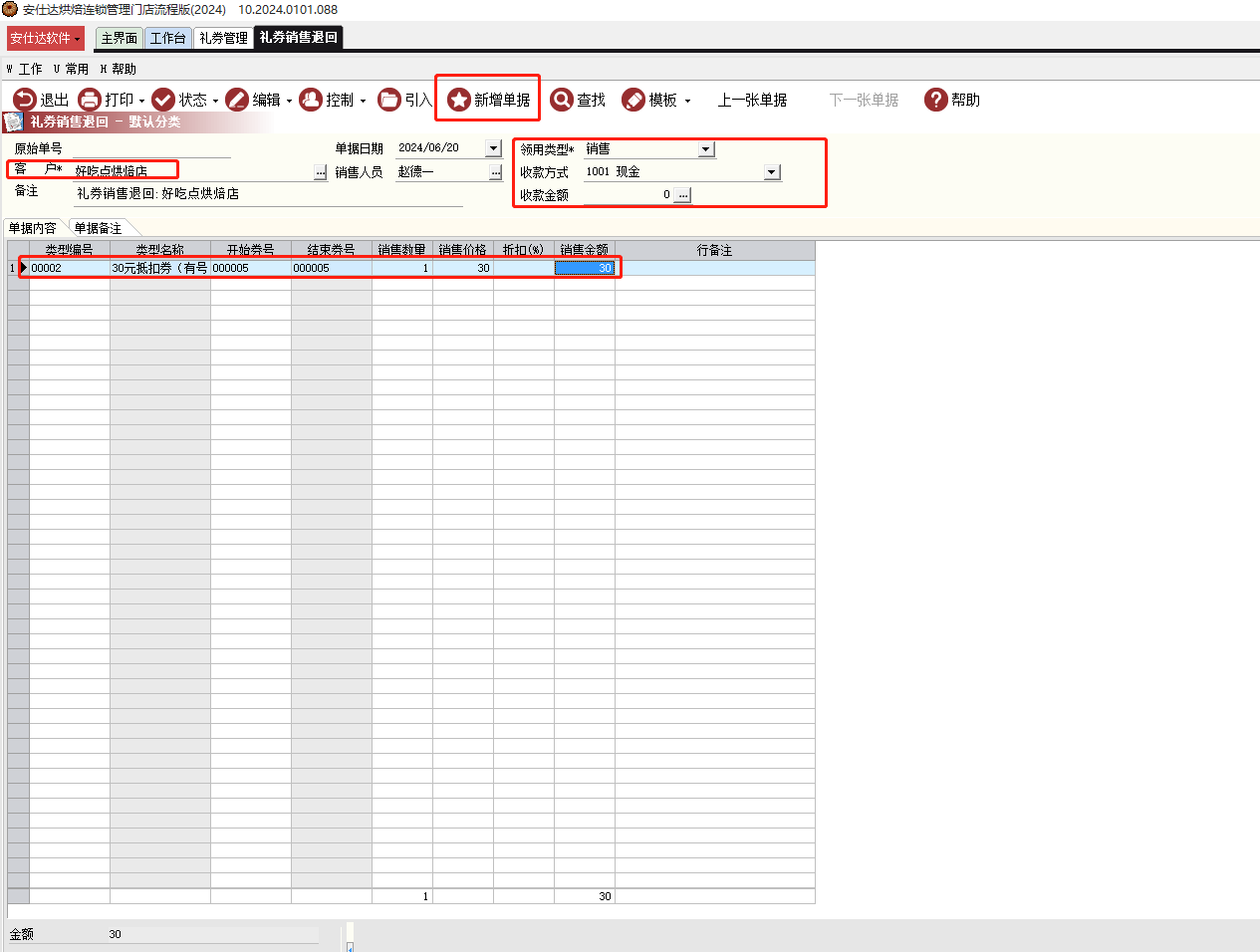Click the 销售价格 column header
The height and width of the screenshot is (952, 1260).
[x=463, y=250]
